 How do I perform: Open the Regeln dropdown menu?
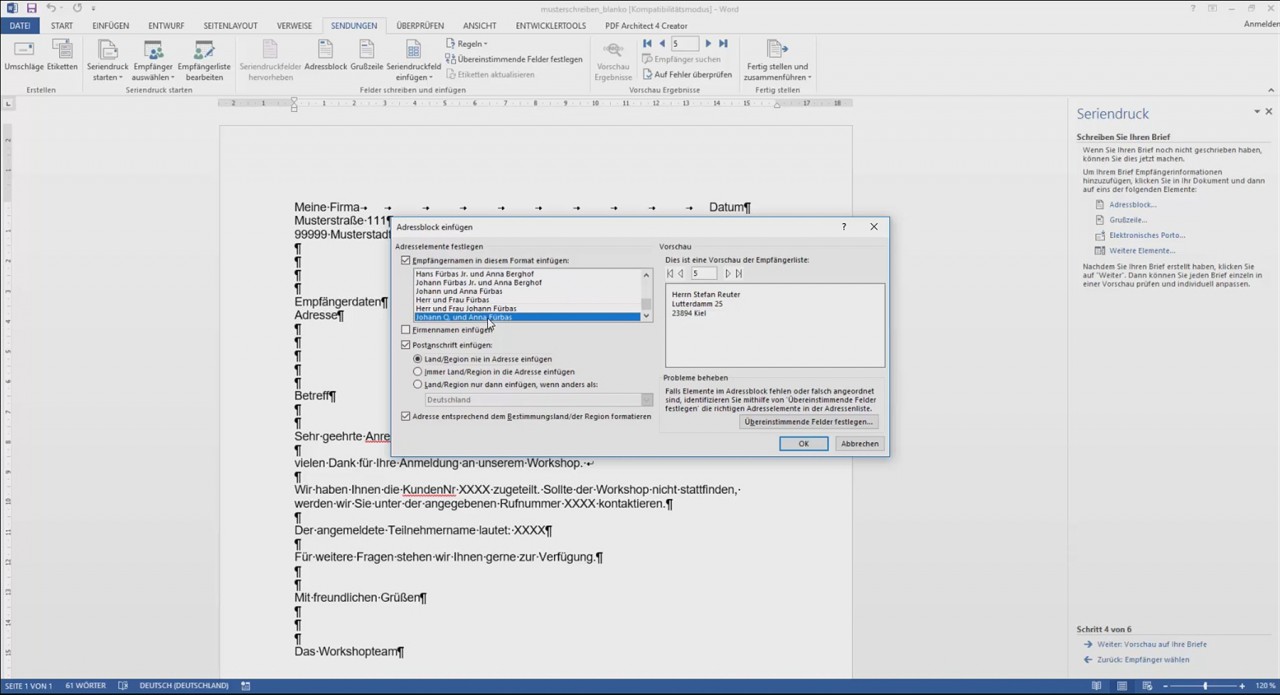click(470, 43)
